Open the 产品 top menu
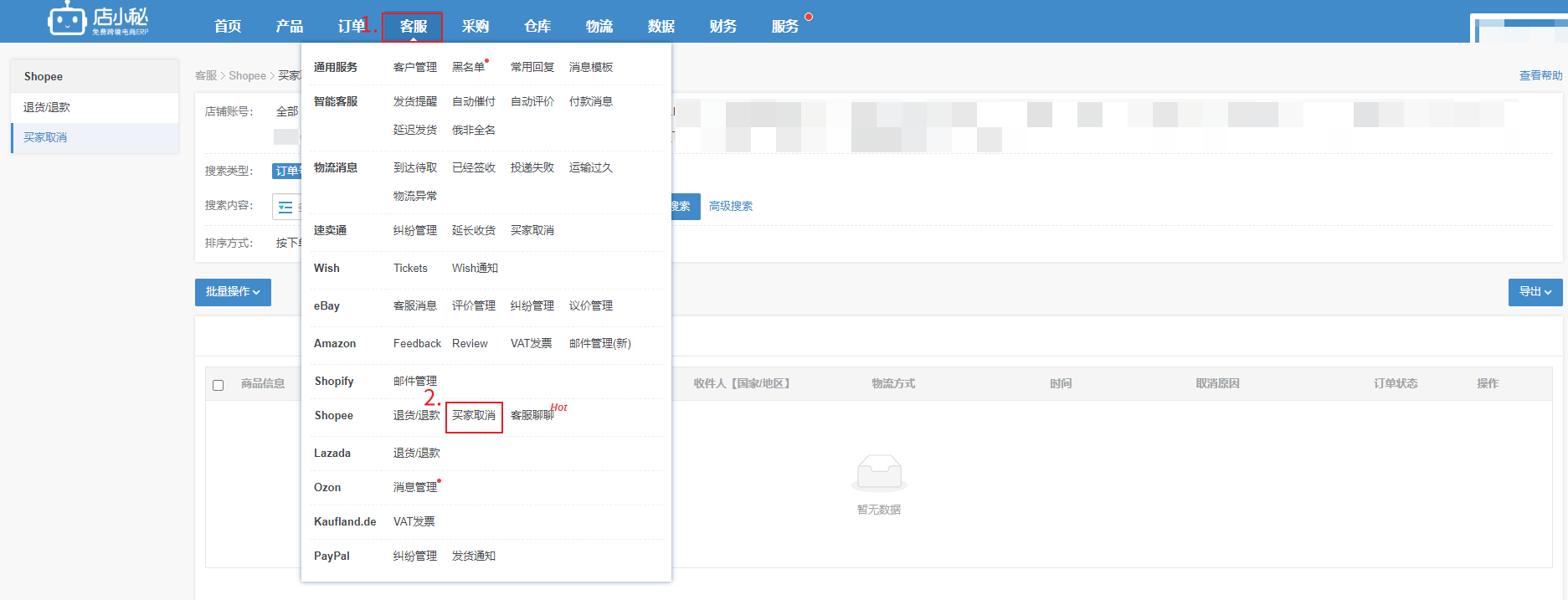Screen dimensions: 1568x600 click(x=290, y=27)
